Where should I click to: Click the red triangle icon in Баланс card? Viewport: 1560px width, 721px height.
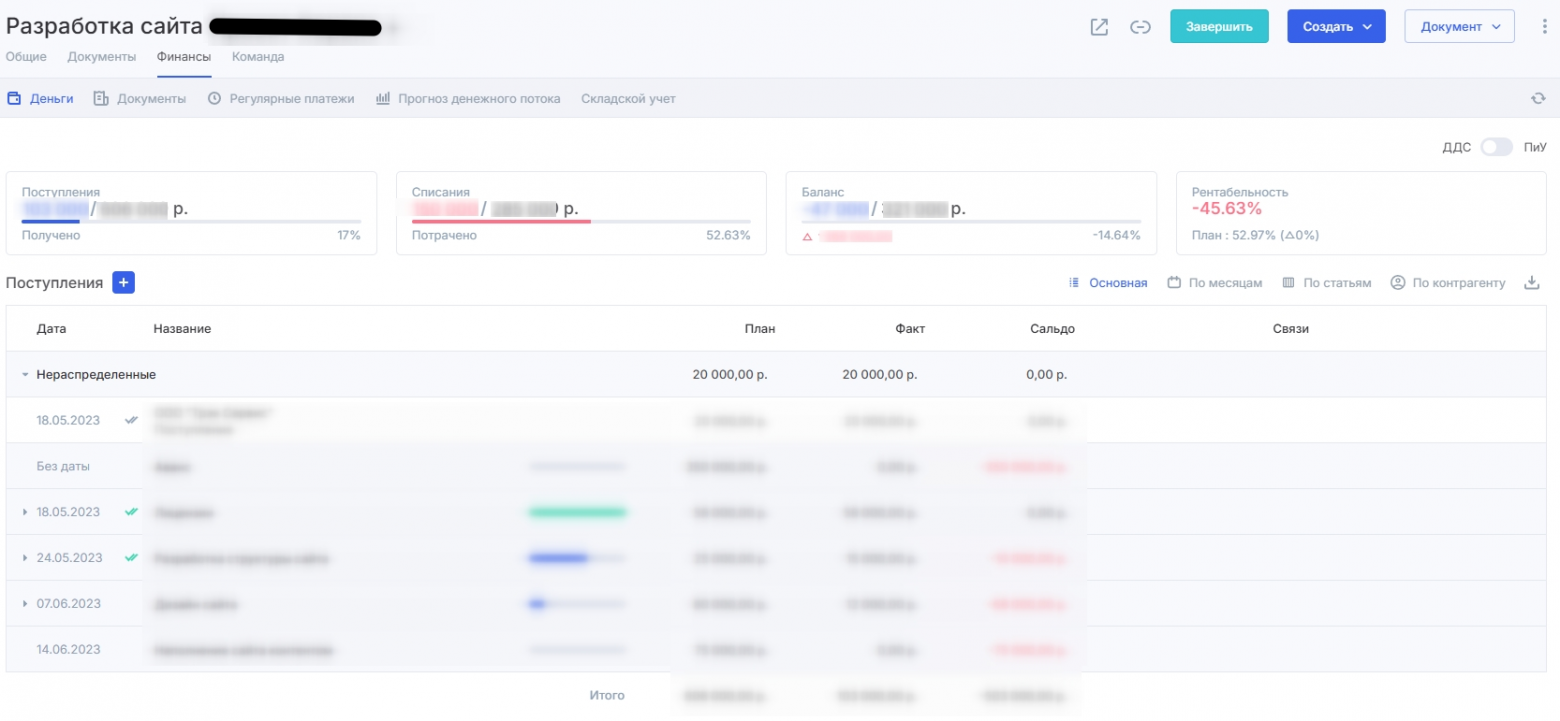coord(806,236)
